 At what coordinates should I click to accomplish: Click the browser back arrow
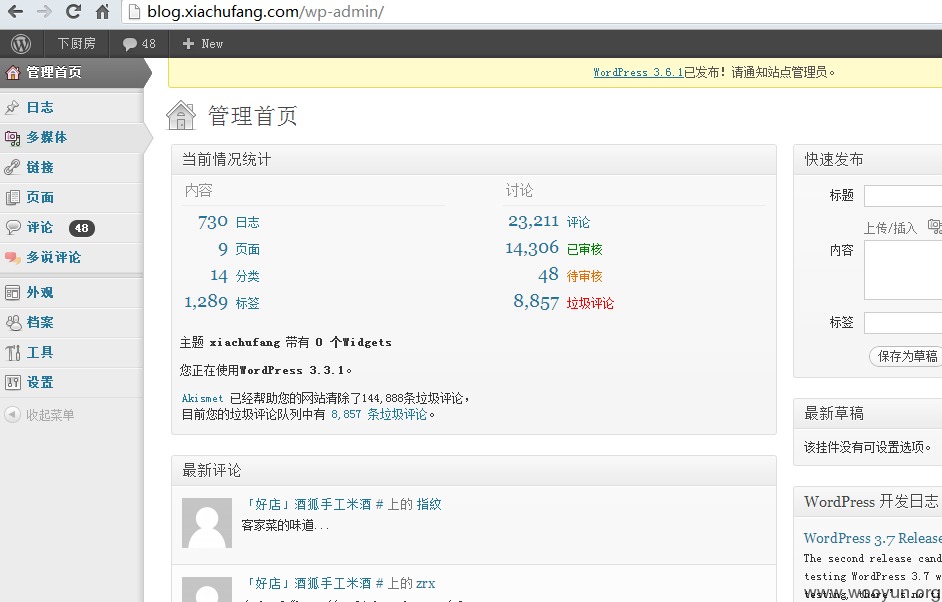[14, 11]
